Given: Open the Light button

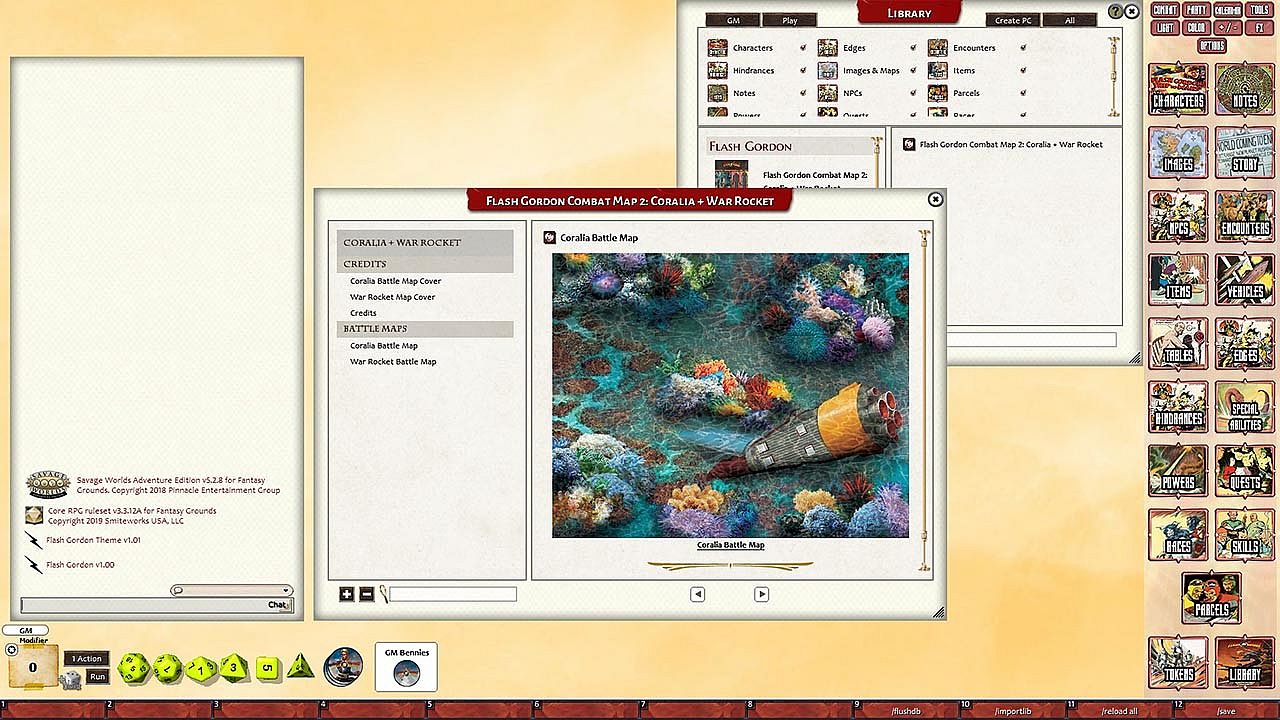Looking at the screenshot, I should 1165,28.
